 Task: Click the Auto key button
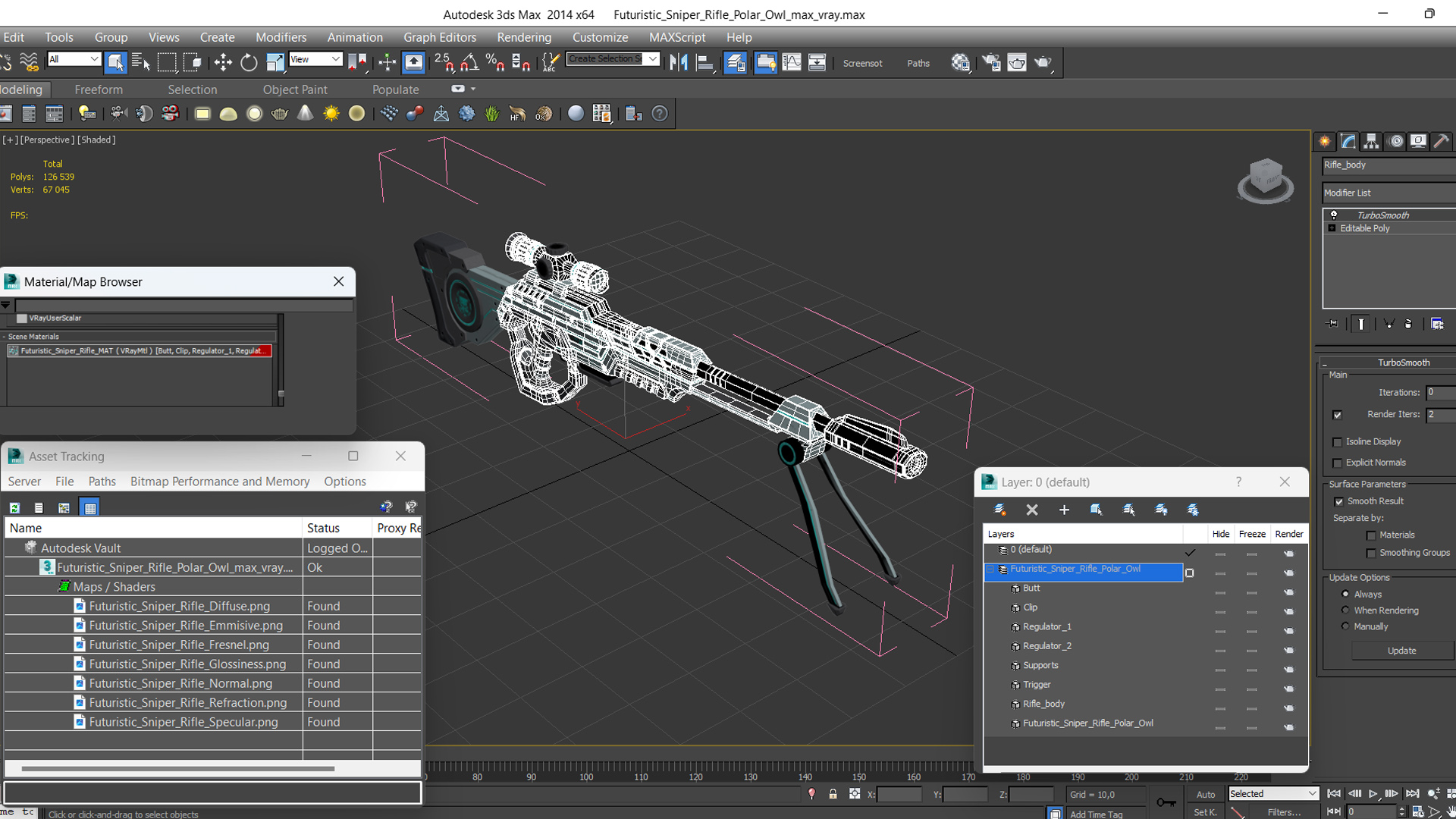pyautogui.click(x=1206, y=795)
